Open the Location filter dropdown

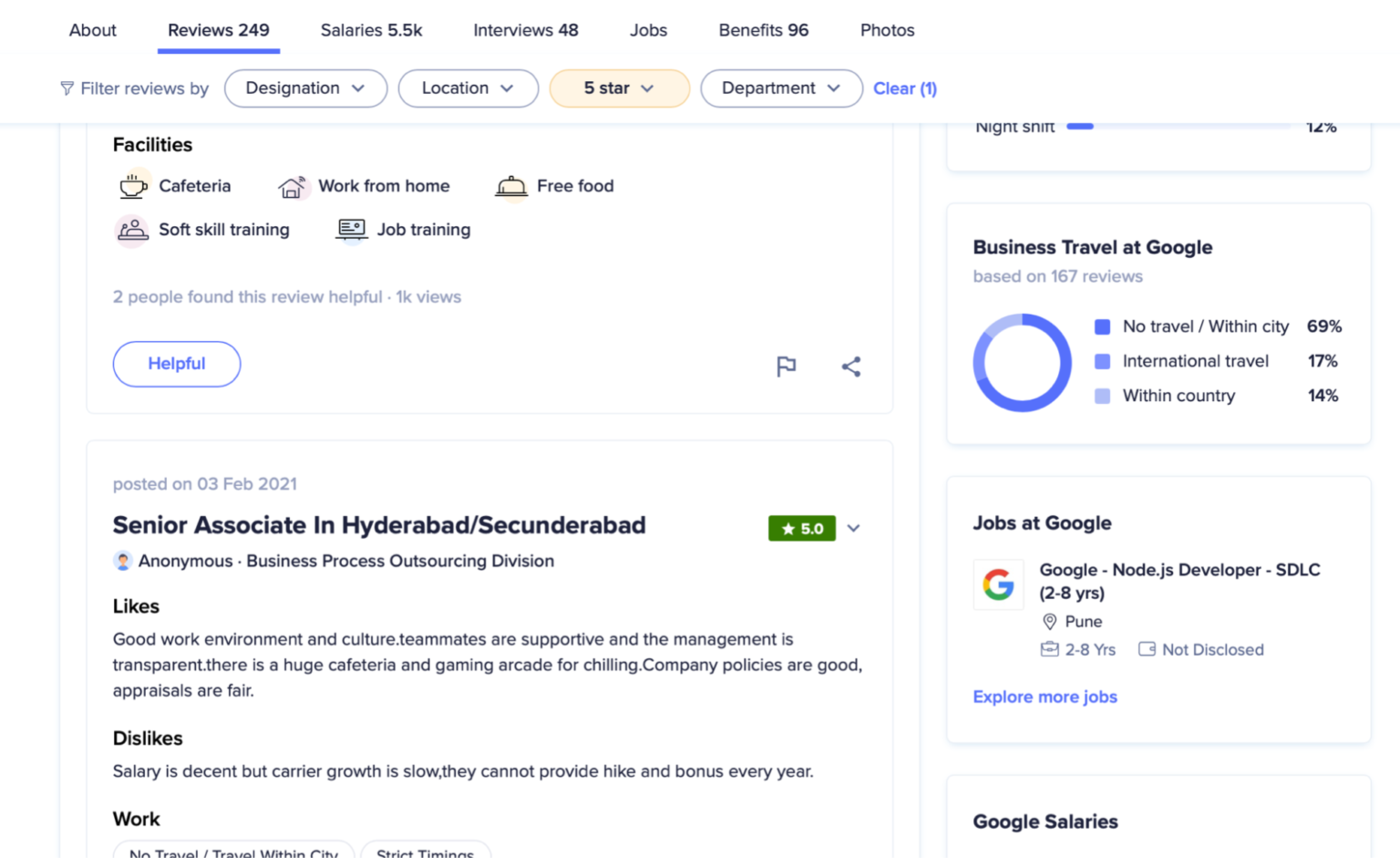pyautogui.click(x=468, y=88)
